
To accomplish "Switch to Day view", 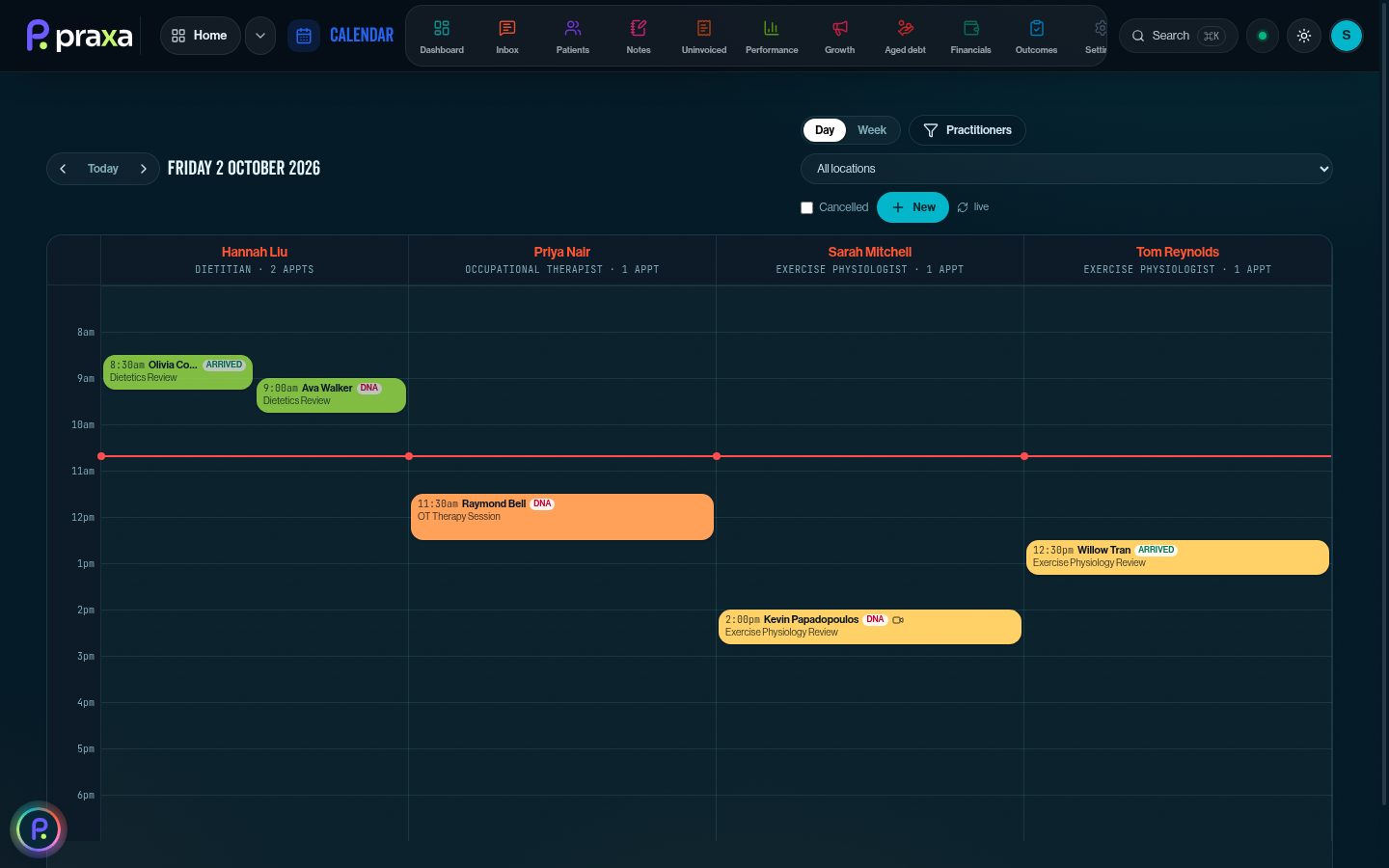I will pyautogui.click(x=825, y=130).
